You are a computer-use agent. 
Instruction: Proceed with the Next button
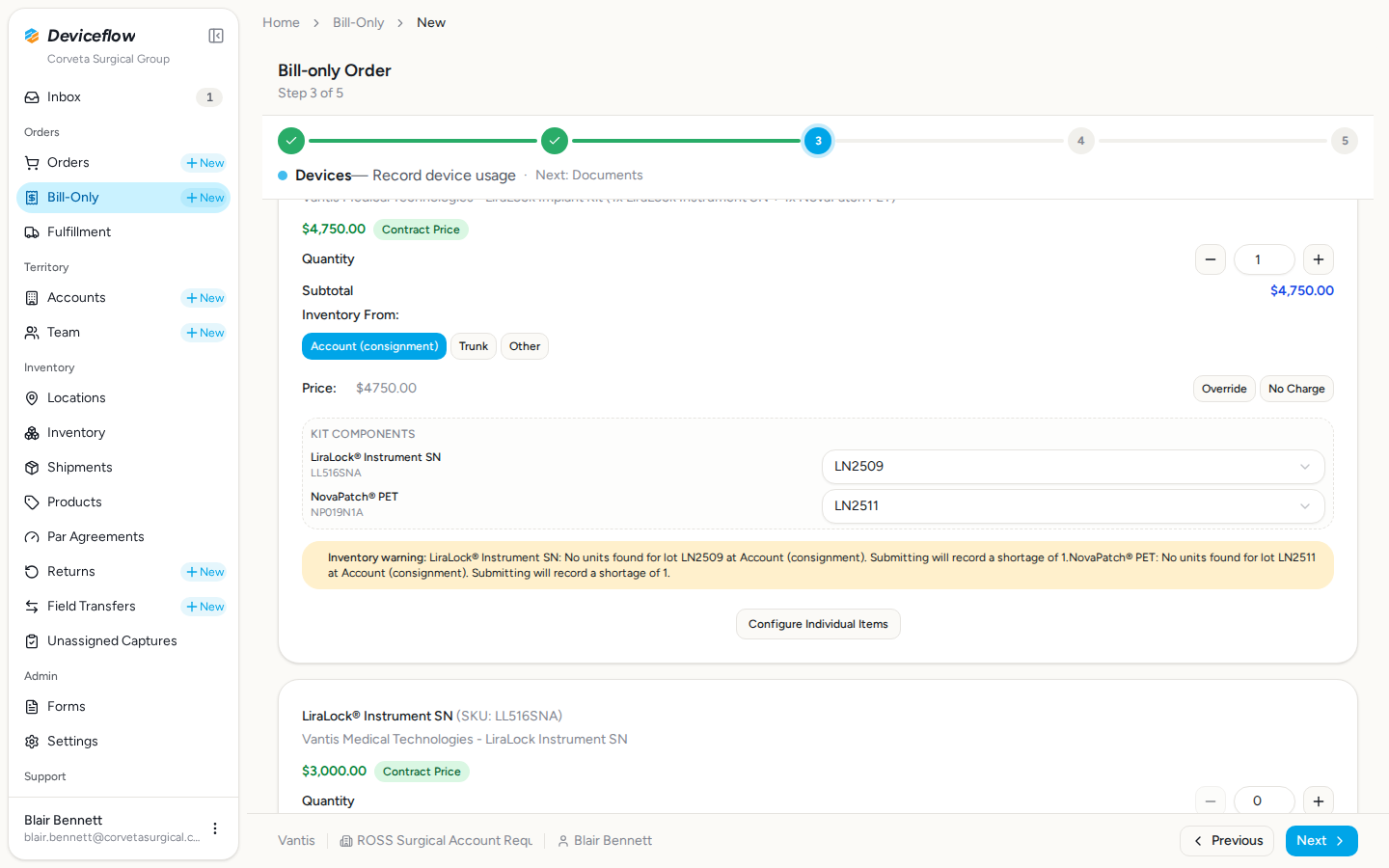(1321, 841)
